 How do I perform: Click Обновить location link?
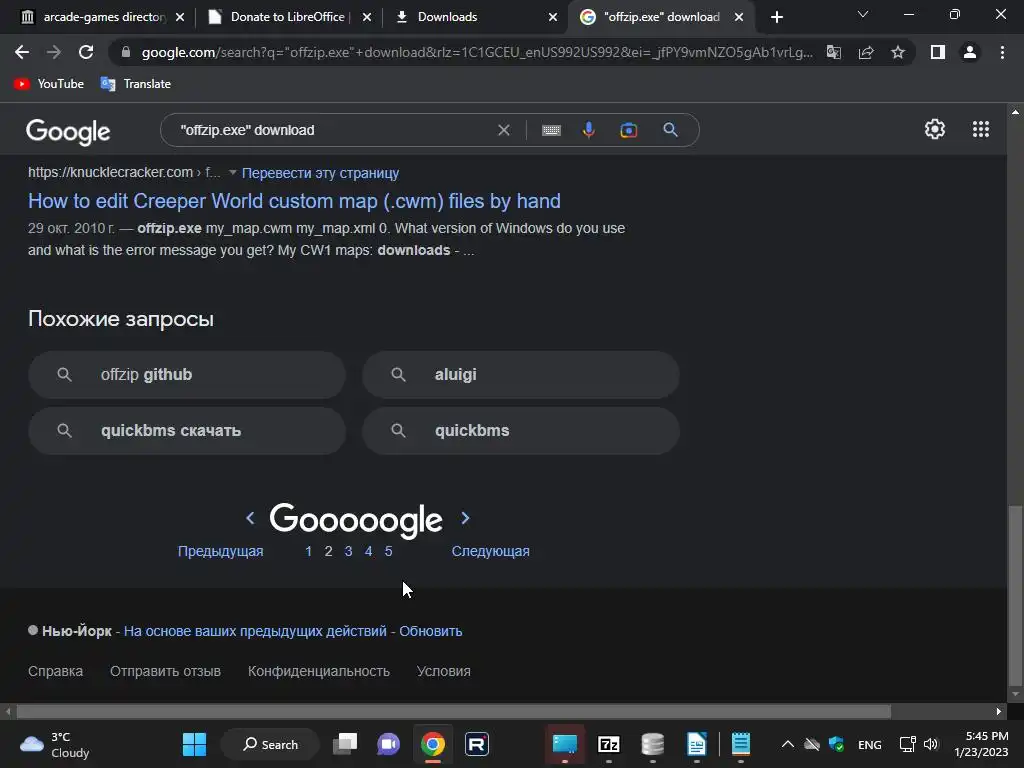pyautogui.click(x=430, y=632)
